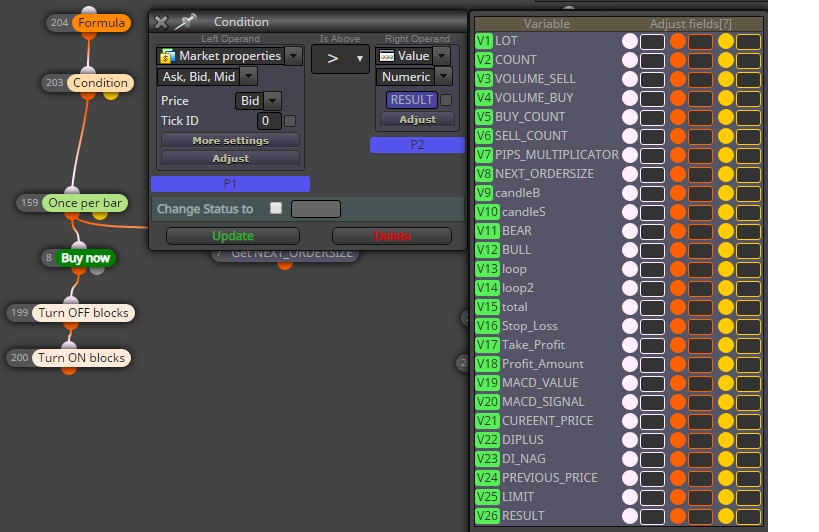Click the V1 LOT variable badge

click(x=484, y=41)
